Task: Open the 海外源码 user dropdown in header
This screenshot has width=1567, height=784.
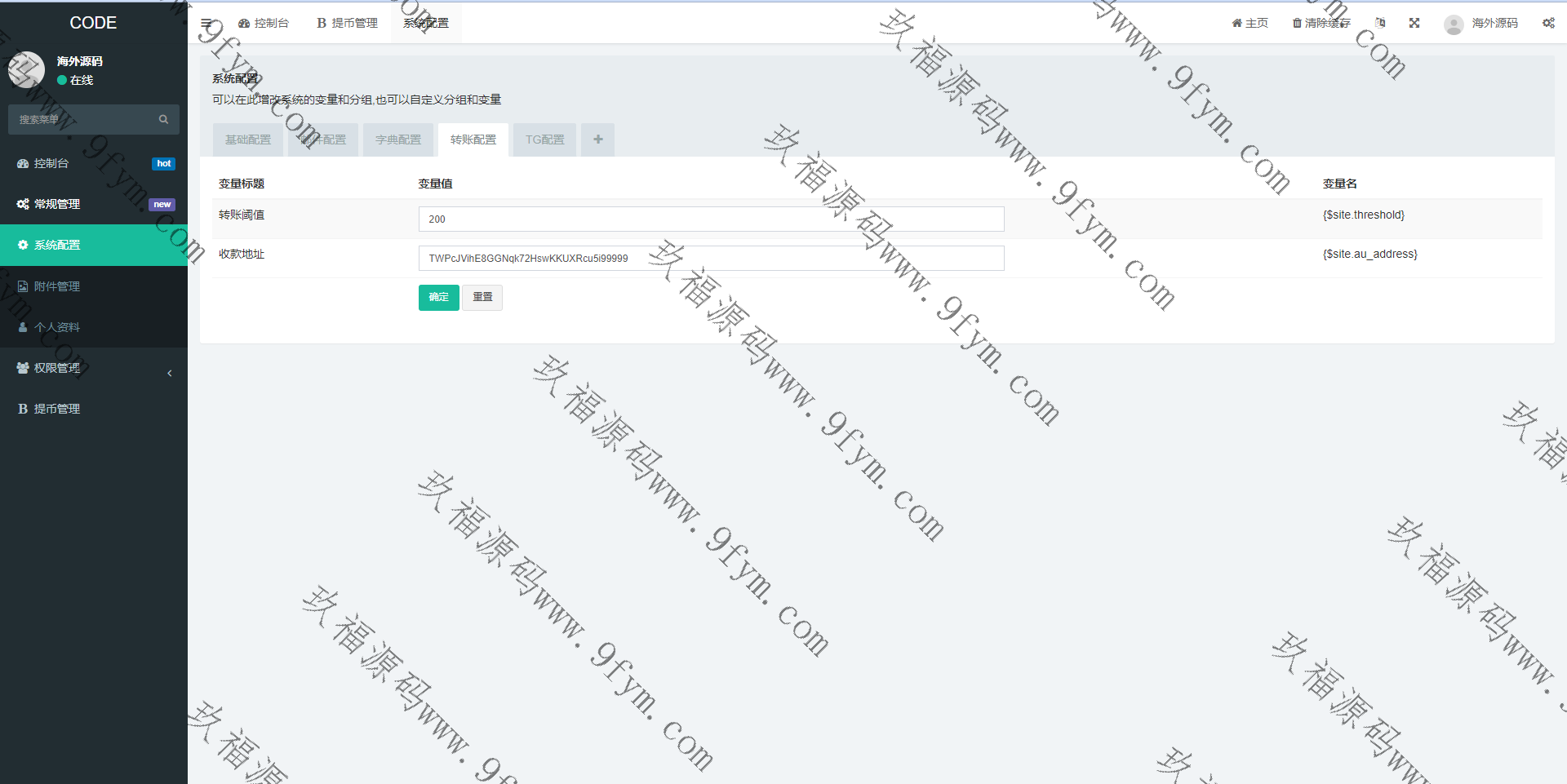Action: pos(1481,24)
